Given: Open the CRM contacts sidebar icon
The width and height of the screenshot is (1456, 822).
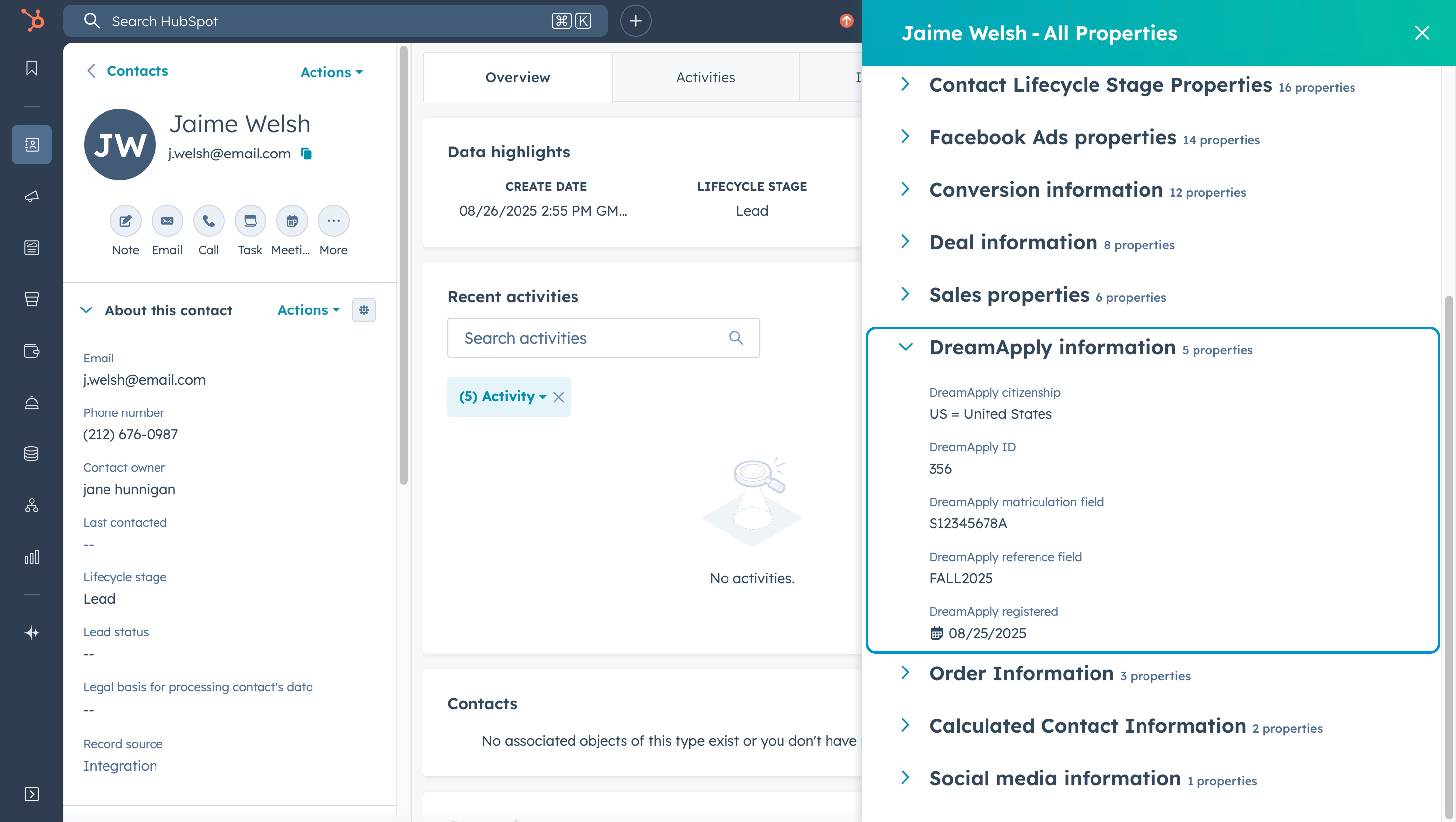Looking at the screenshot, I should [32, 145].
